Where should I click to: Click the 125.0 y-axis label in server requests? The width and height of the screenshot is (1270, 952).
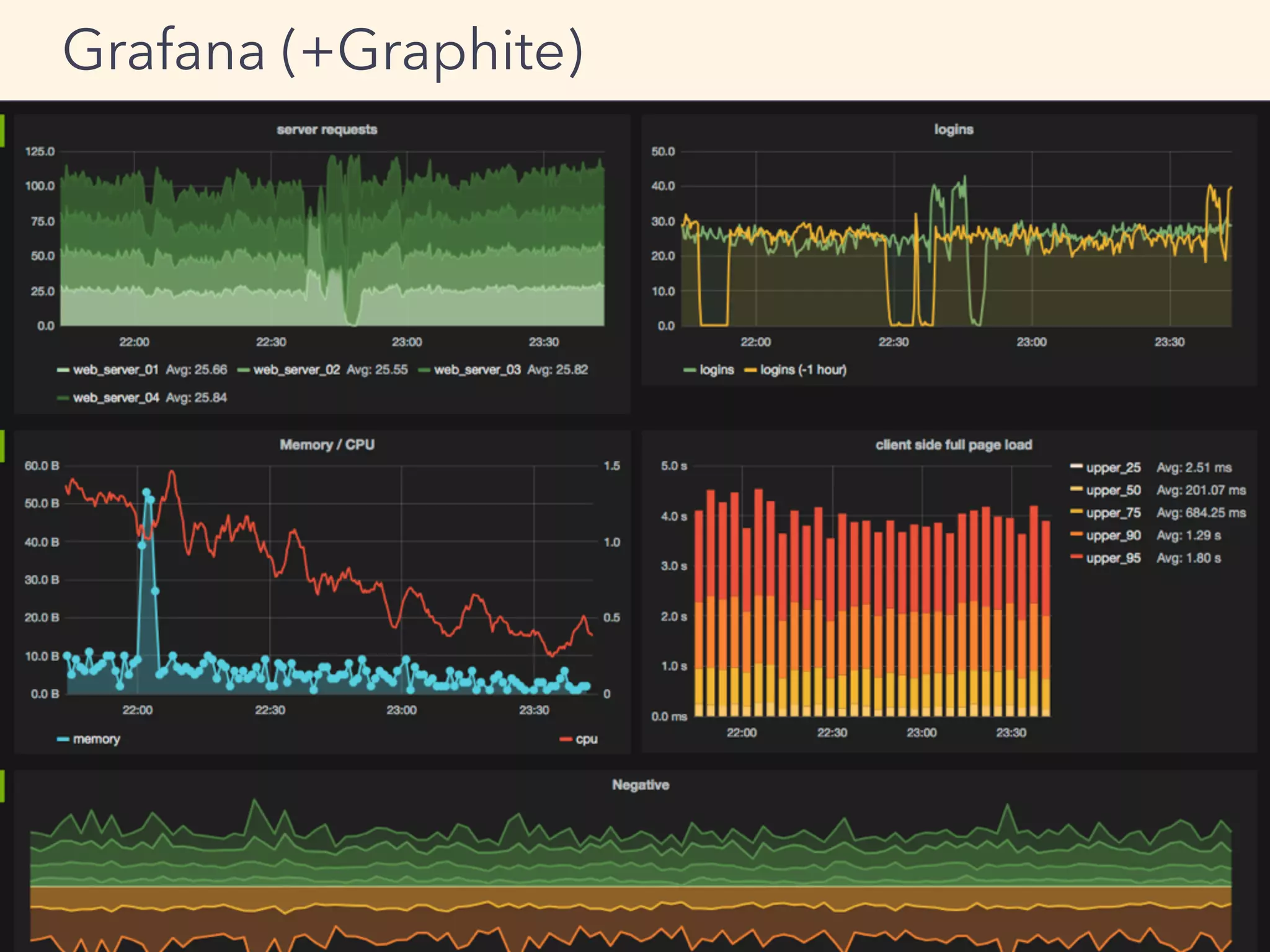[x=40, y=151]
